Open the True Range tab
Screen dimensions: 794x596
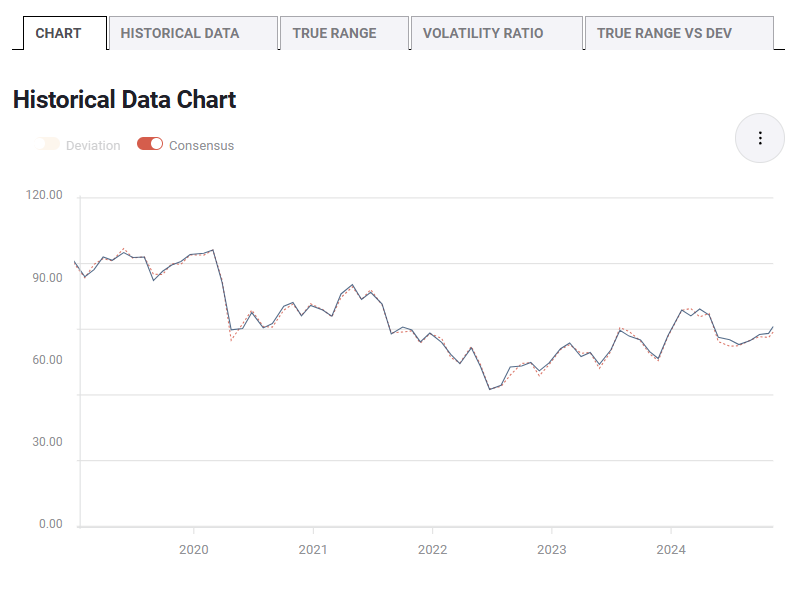334,33
